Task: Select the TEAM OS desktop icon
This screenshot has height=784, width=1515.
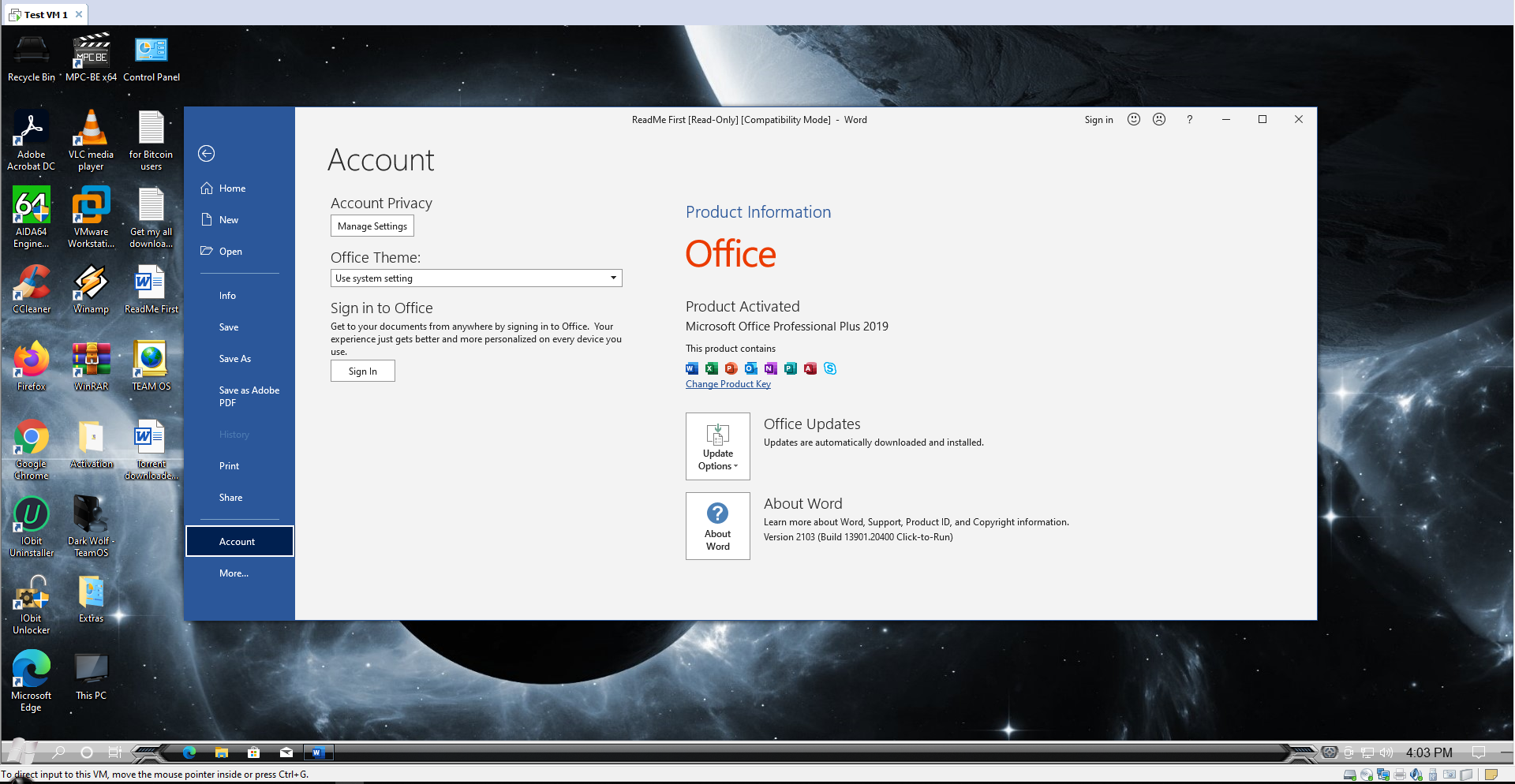Action: 151,368
